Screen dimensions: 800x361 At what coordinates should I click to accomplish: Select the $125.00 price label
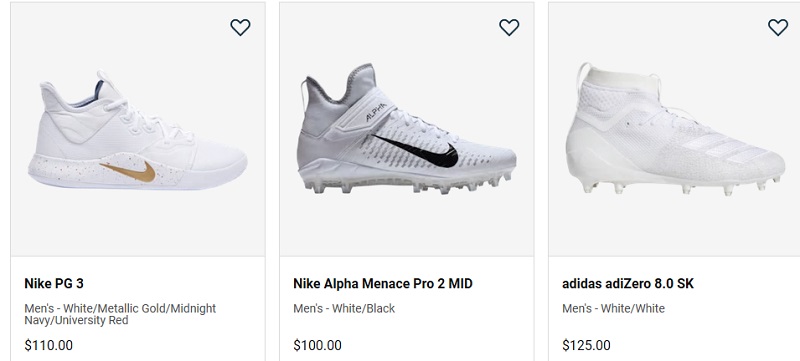tap(586, 345)
